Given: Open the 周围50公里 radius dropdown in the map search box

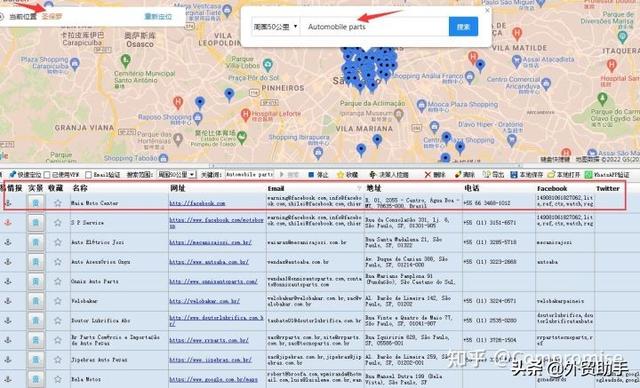Looking at the screenshot, I should click(x=276, y=27).
